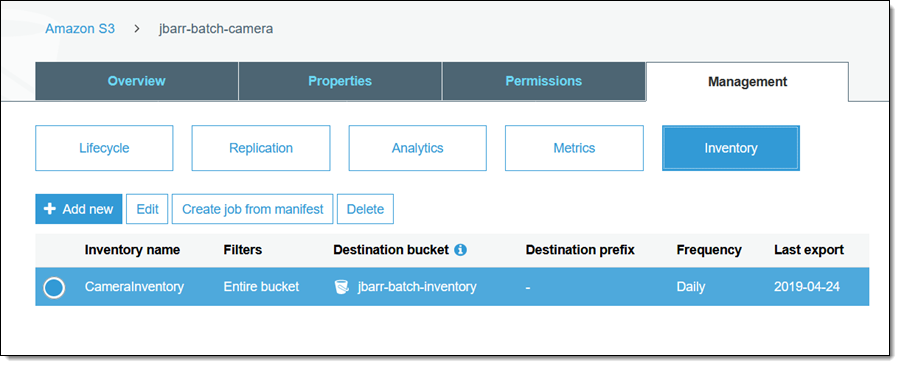Click the bucket icon beside jbarr-batch-inventory
The height and width of the screenshot is (366, 900).
pos(342,287)
